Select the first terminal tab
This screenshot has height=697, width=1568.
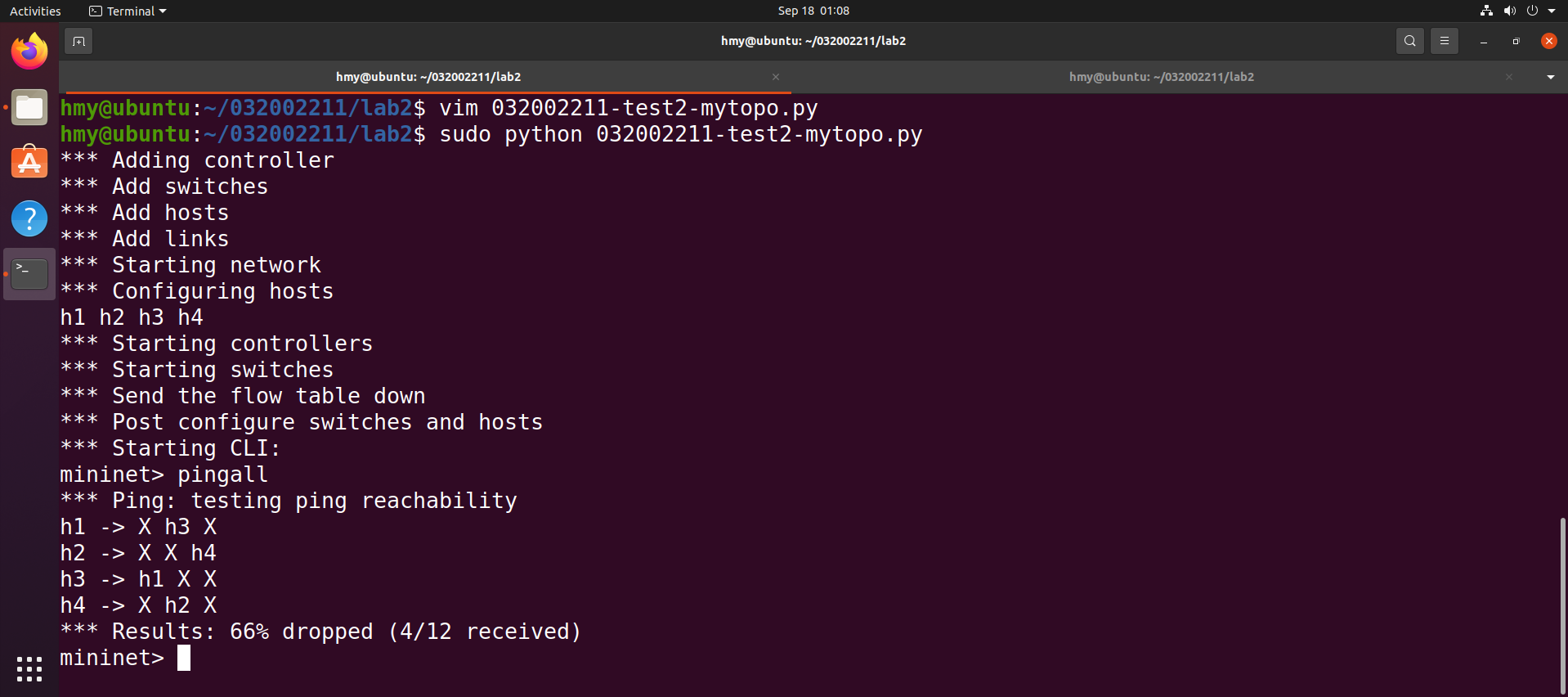tap(428, 77)
